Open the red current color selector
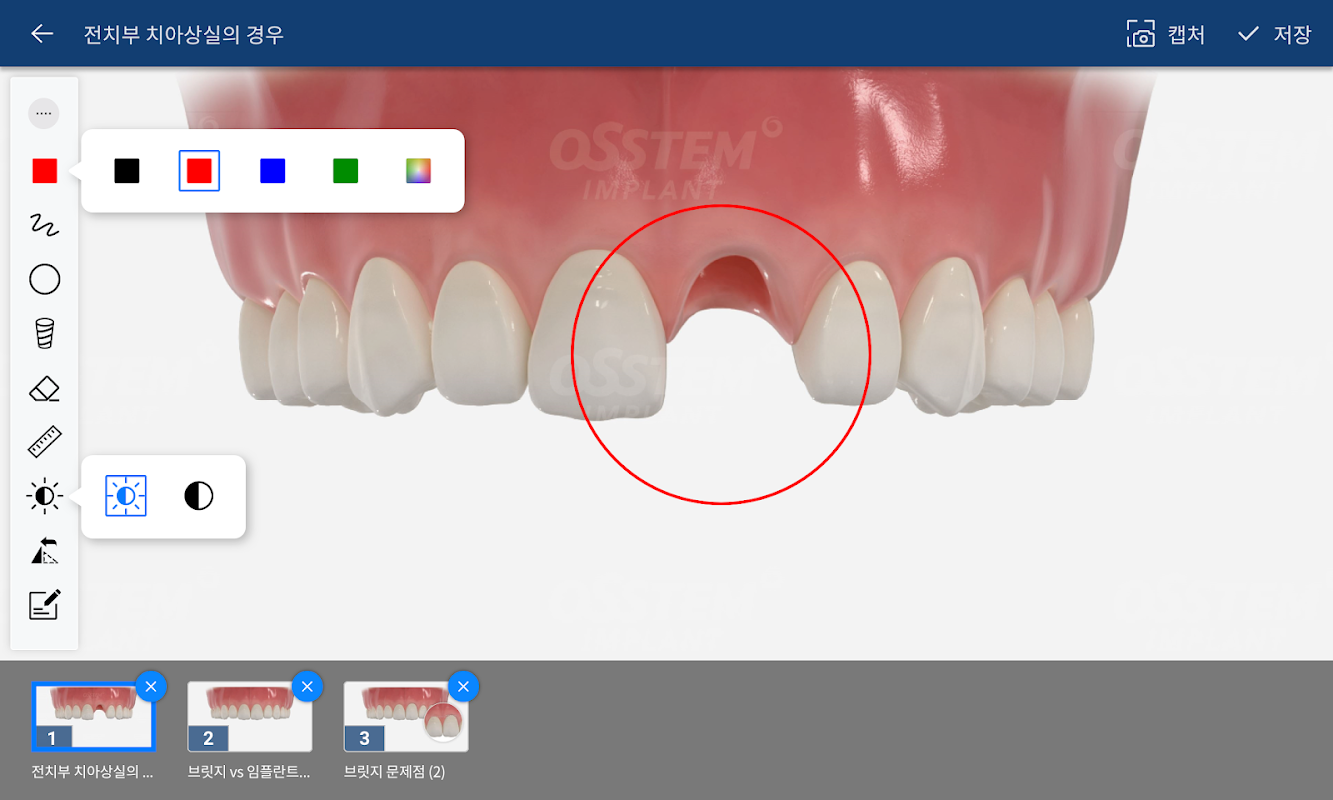This screenshot has width=1333, height=800. pyautogui.click(x=44, y=171)
